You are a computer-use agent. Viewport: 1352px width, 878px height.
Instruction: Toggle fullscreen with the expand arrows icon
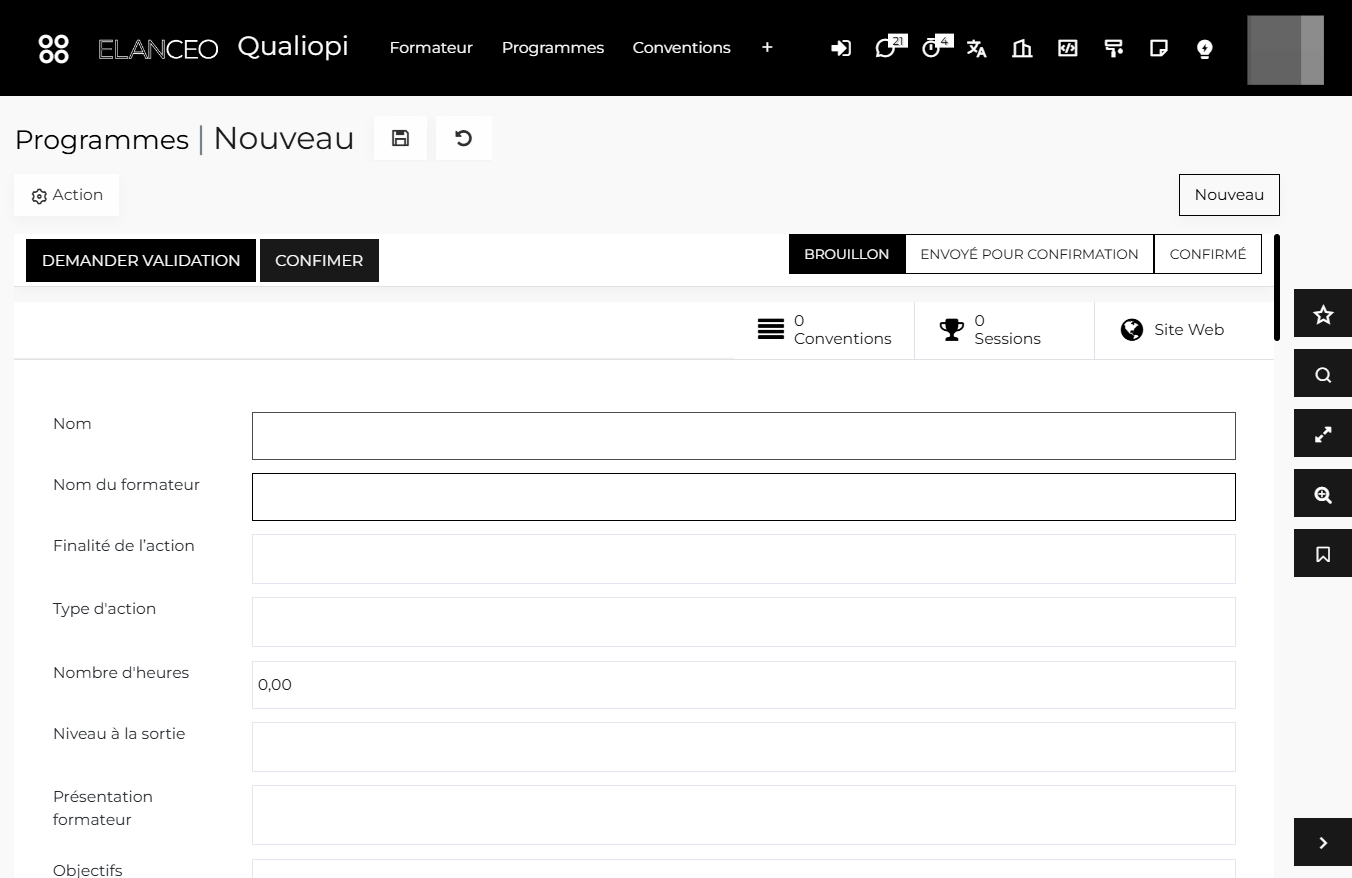point(1323,435)
